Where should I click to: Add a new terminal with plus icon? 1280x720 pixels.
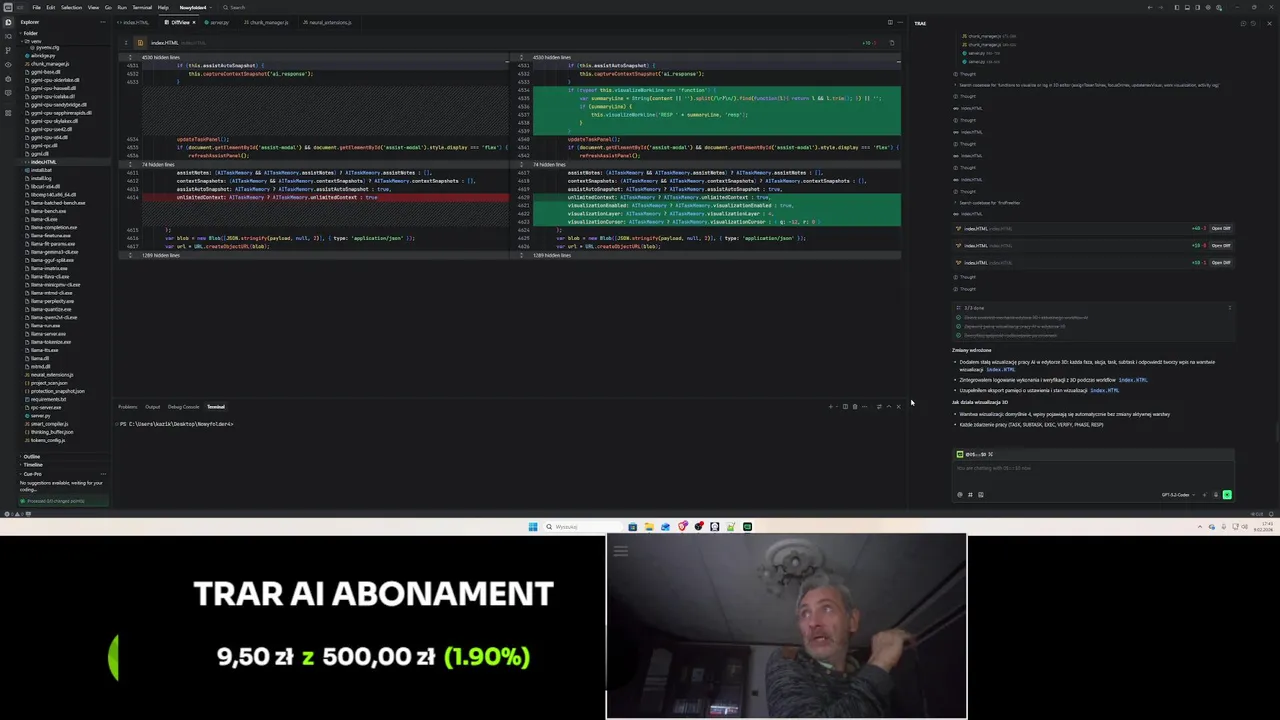[831, 407]
